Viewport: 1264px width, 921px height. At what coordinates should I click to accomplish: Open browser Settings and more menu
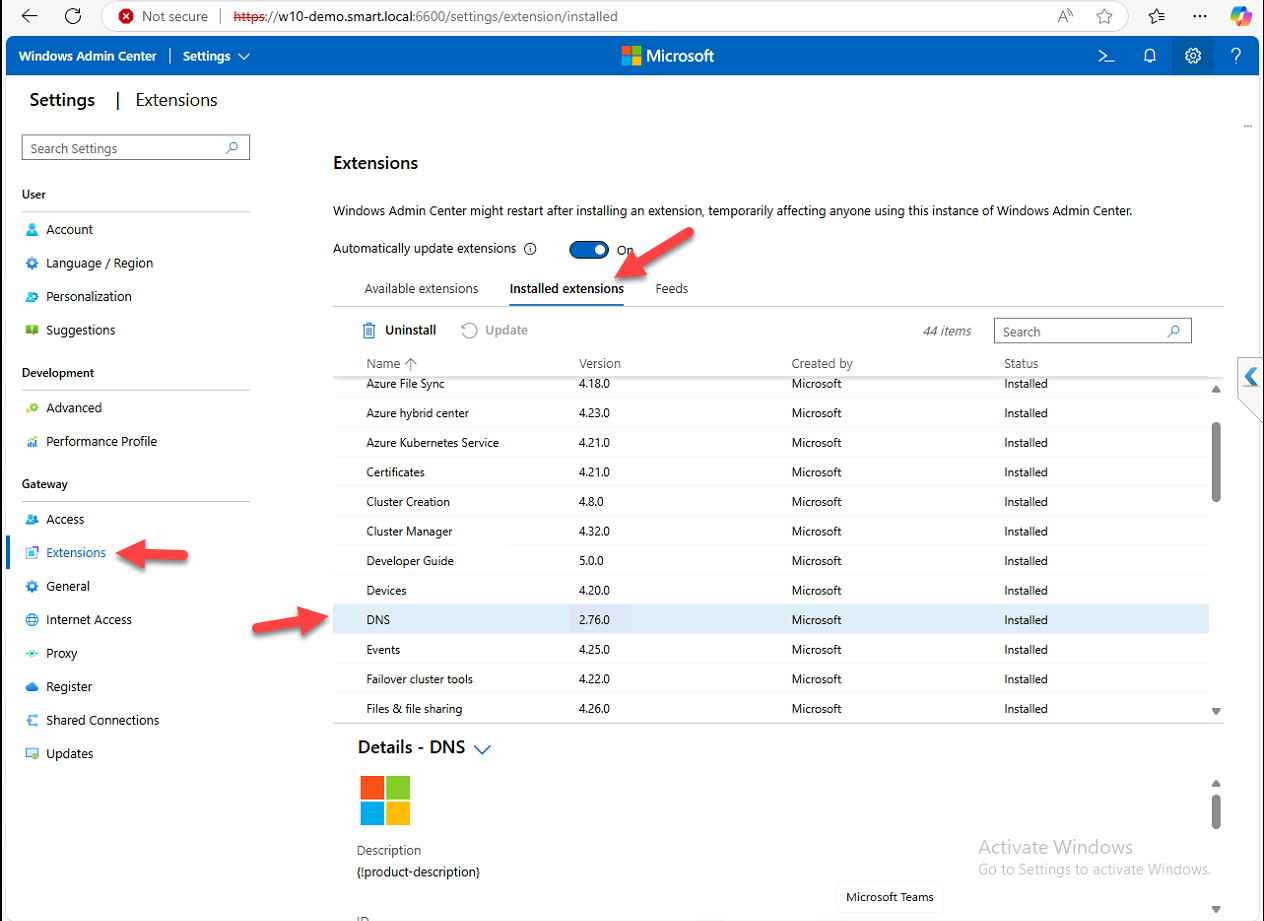[1199, 16]
